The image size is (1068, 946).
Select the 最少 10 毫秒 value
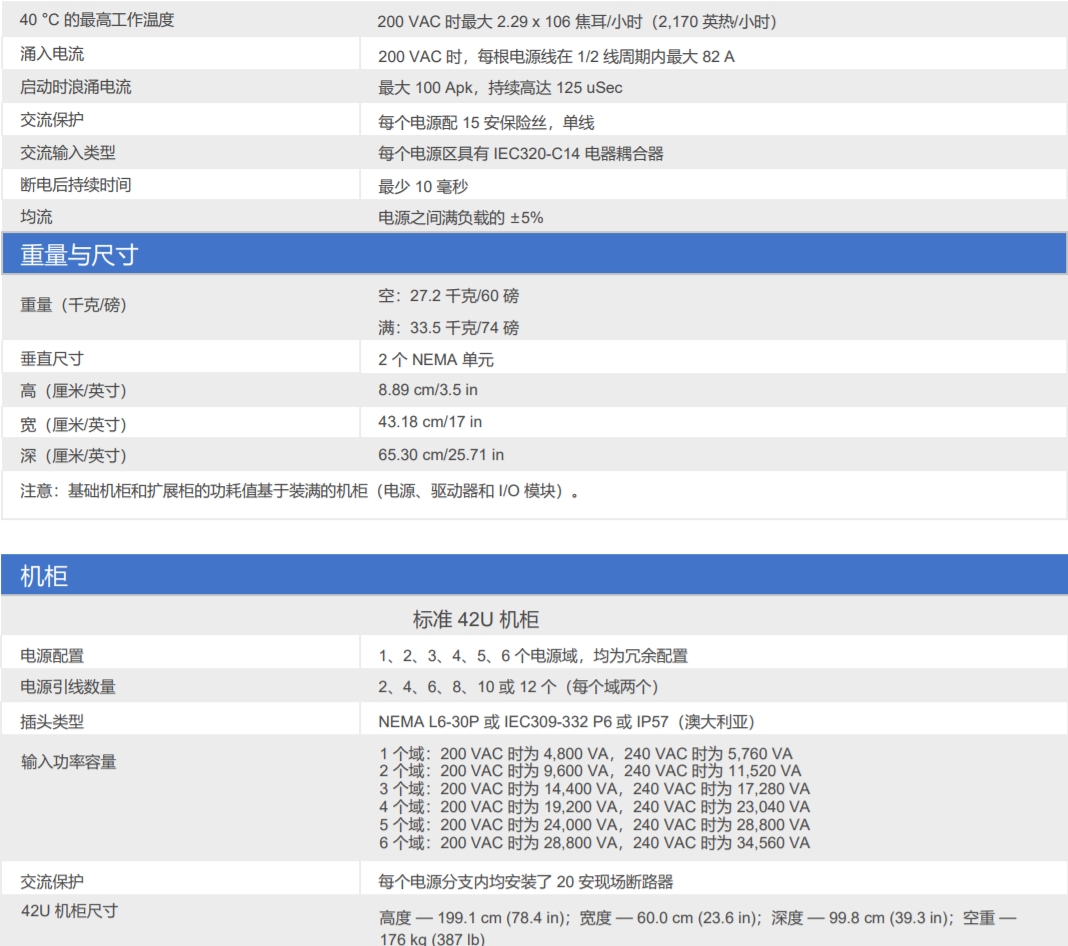tap(422, 186)
